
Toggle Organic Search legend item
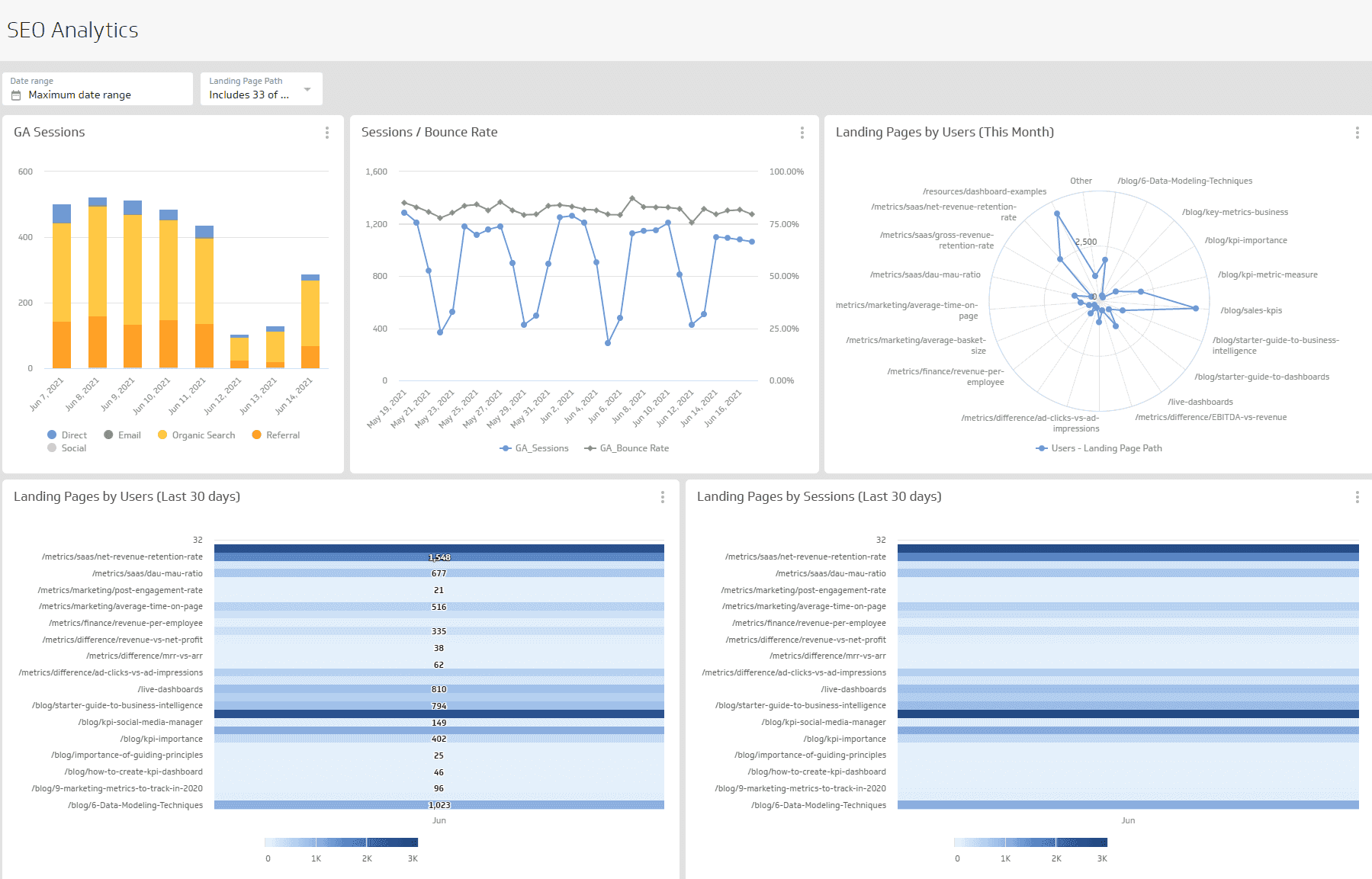pos(196,435)
